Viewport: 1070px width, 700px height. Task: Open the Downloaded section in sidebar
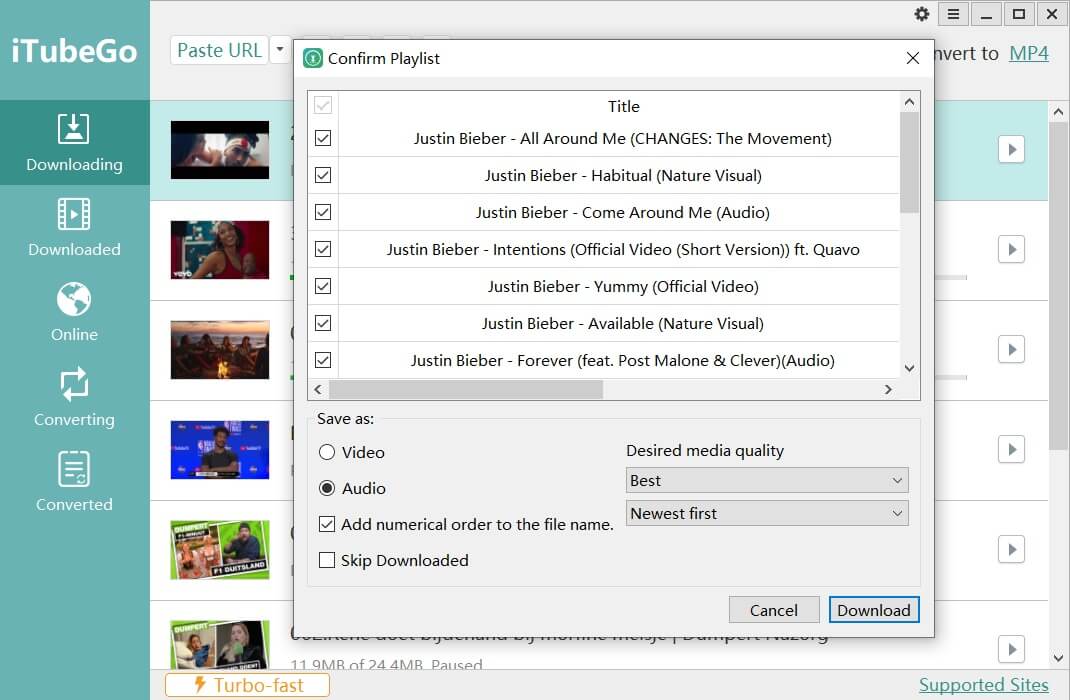(74, 227)
